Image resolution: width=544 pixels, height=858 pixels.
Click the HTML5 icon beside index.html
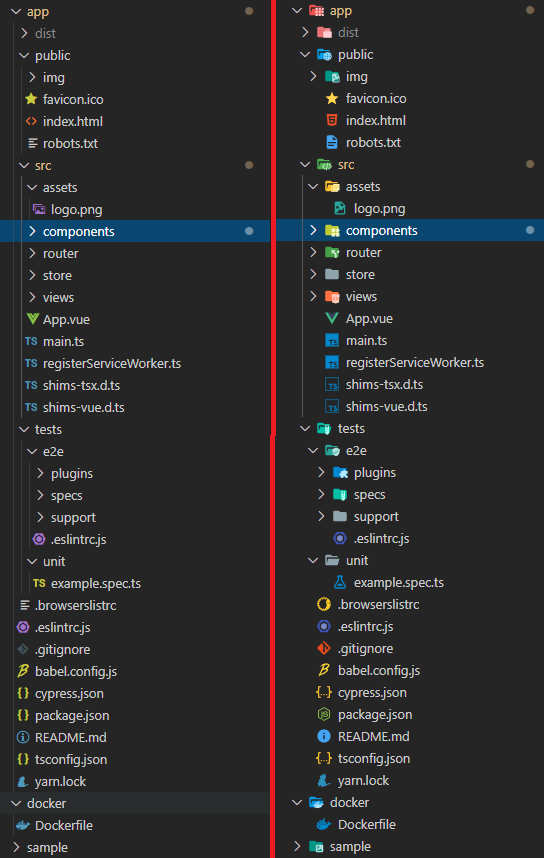pos(332,120)
